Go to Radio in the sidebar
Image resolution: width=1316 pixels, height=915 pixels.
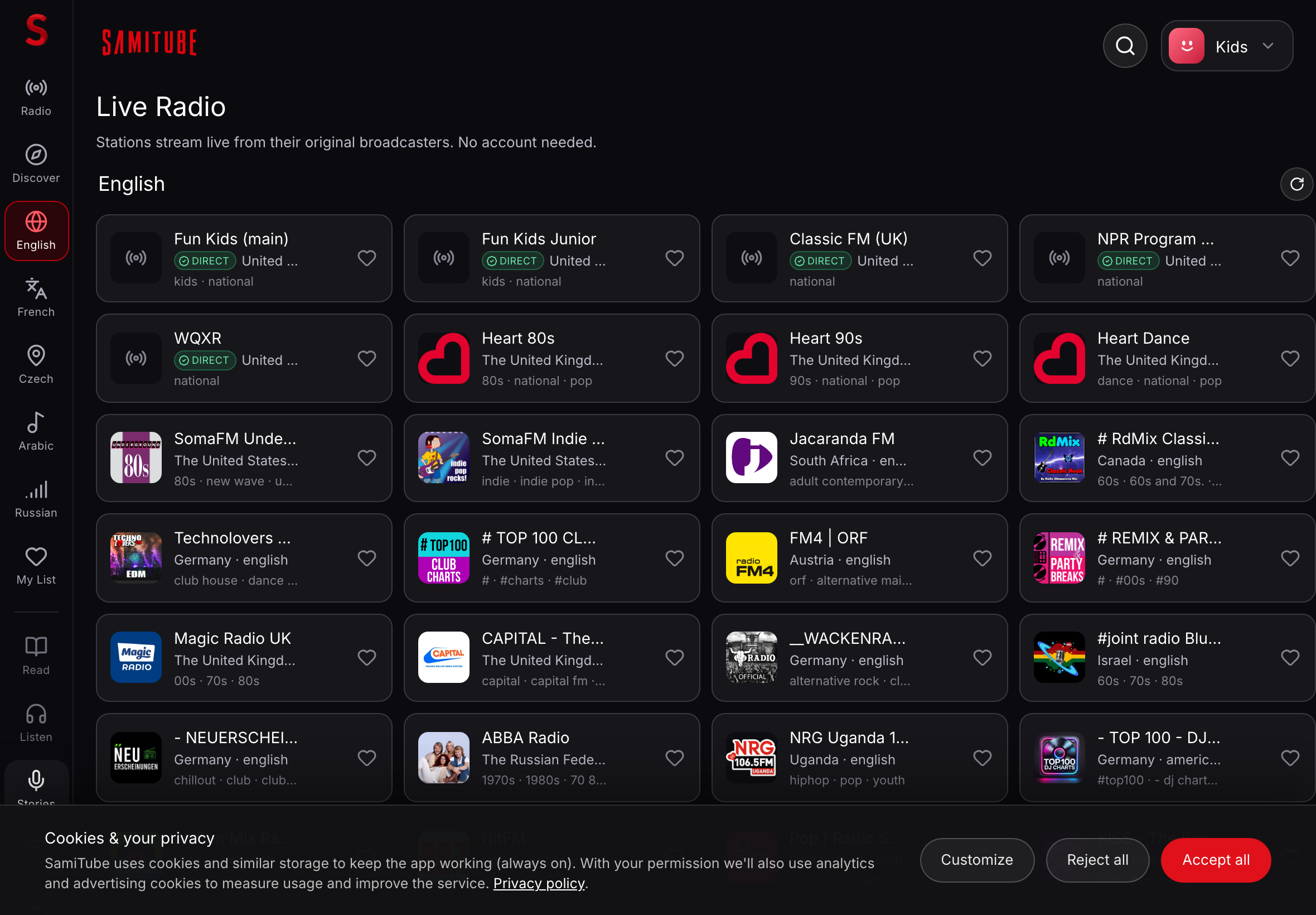(x=36, y=97)
